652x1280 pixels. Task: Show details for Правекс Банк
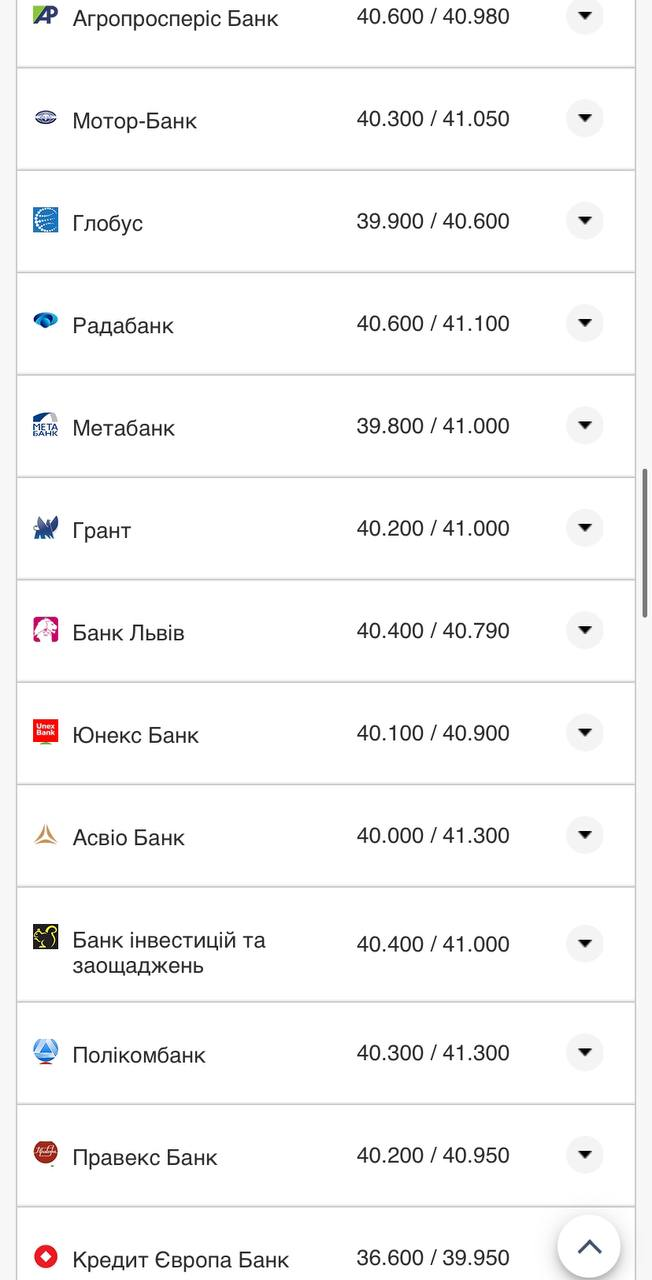coord(585,1155)
